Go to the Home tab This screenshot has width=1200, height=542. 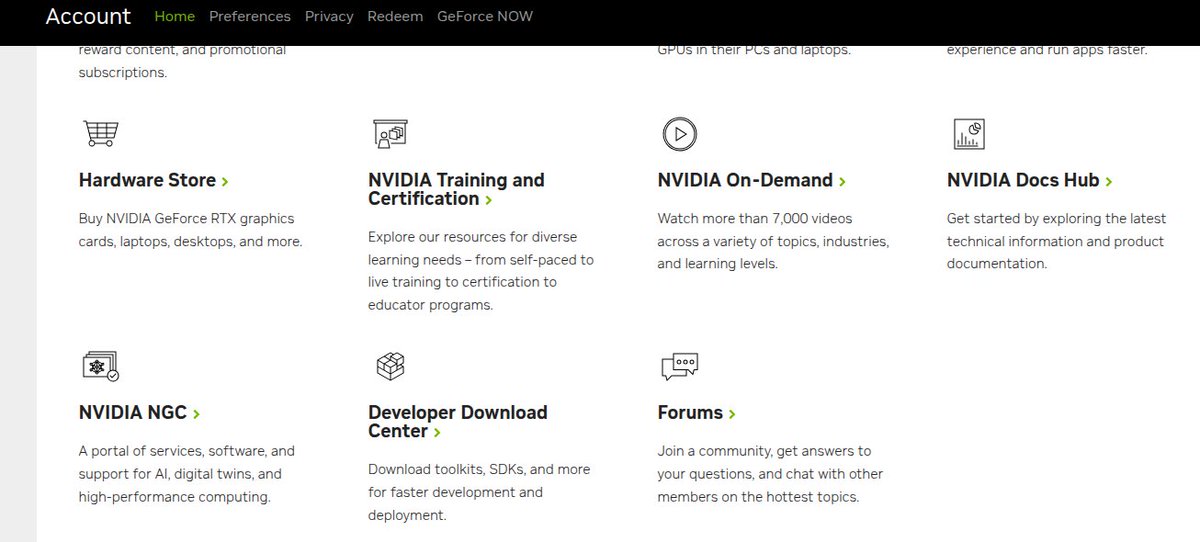point(175,16)
